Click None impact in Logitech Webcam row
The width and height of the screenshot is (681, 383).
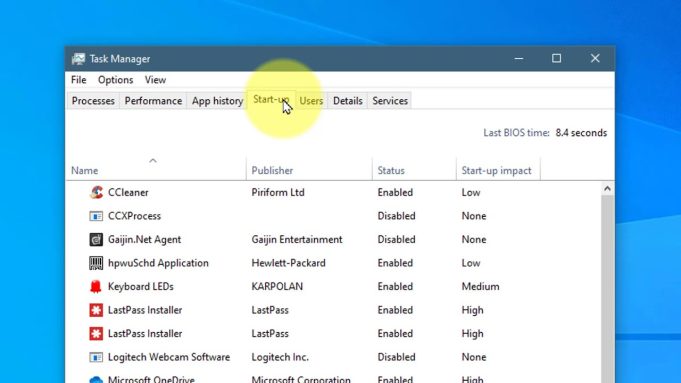pos(474,357)
